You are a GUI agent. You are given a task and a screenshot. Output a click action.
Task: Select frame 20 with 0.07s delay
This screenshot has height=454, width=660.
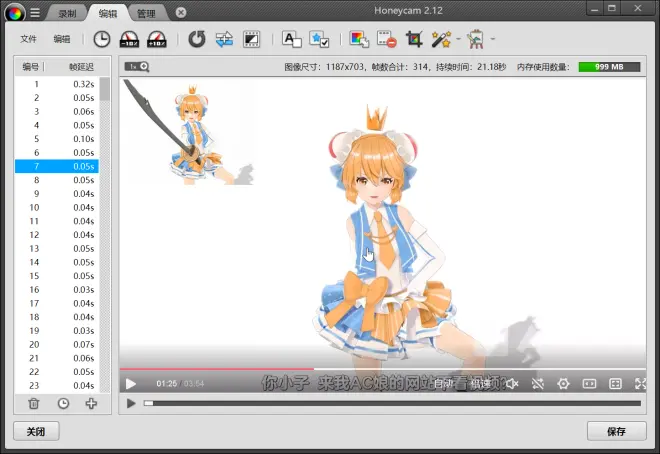pos(57,344)
